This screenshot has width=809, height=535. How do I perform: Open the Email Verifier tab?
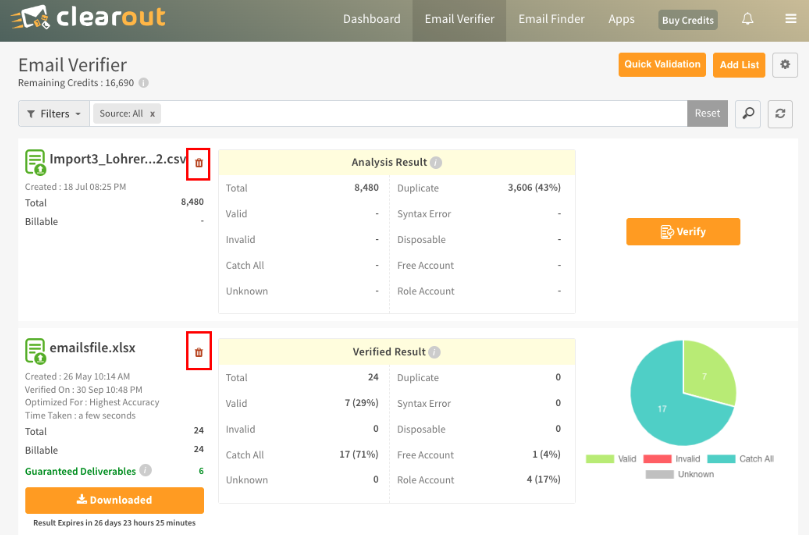(x=459, y=19)
